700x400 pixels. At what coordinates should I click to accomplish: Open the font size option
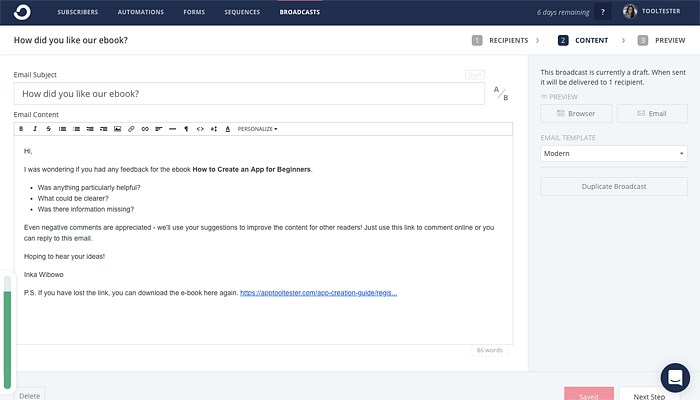[x=214, y=129]
